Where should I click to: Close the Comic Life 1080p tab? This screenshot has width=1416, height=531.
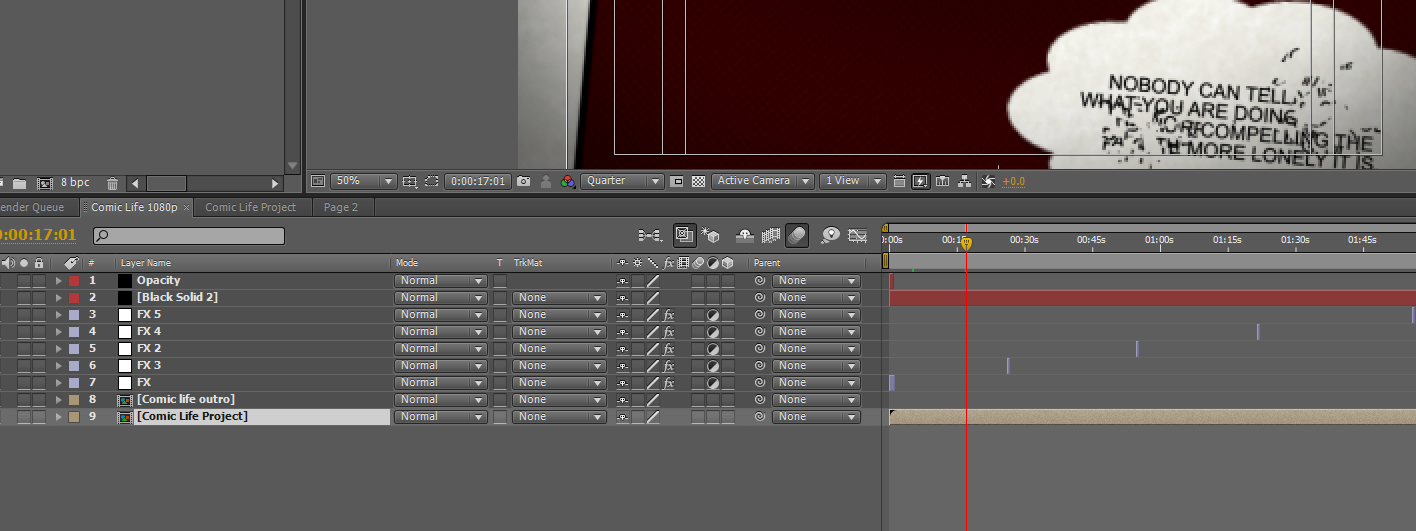[x=187, y=208]
